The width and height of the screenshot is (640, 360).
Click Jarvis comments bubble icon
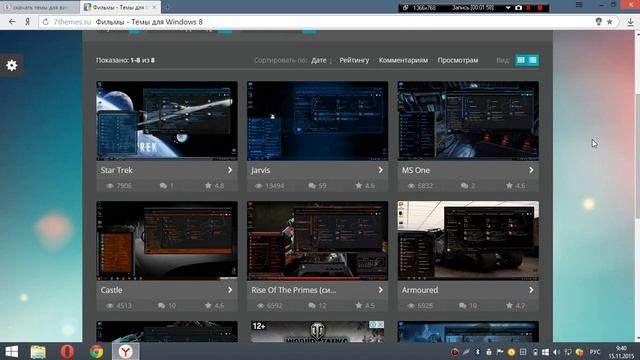[312, 186]
